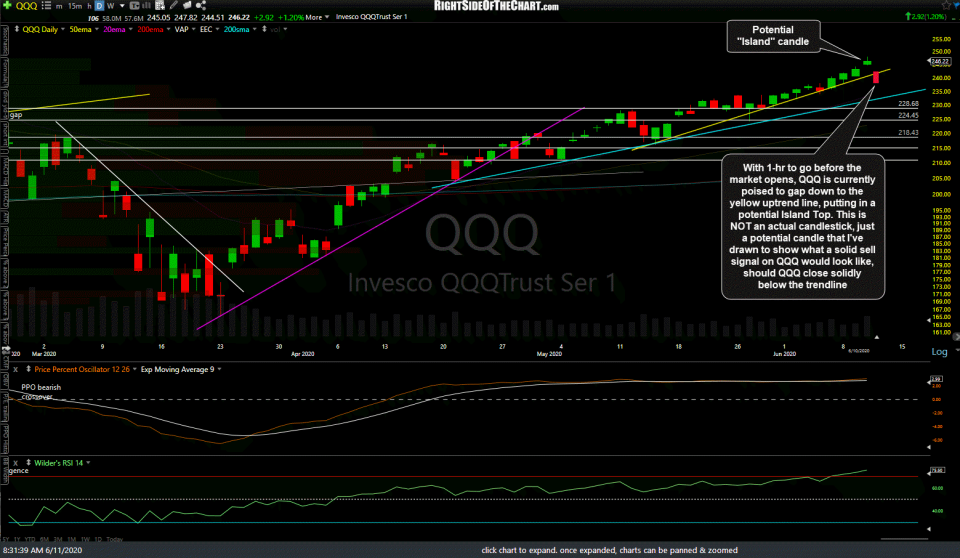
Task: Click the green plus add-chart icon
Action: (7, 6)
